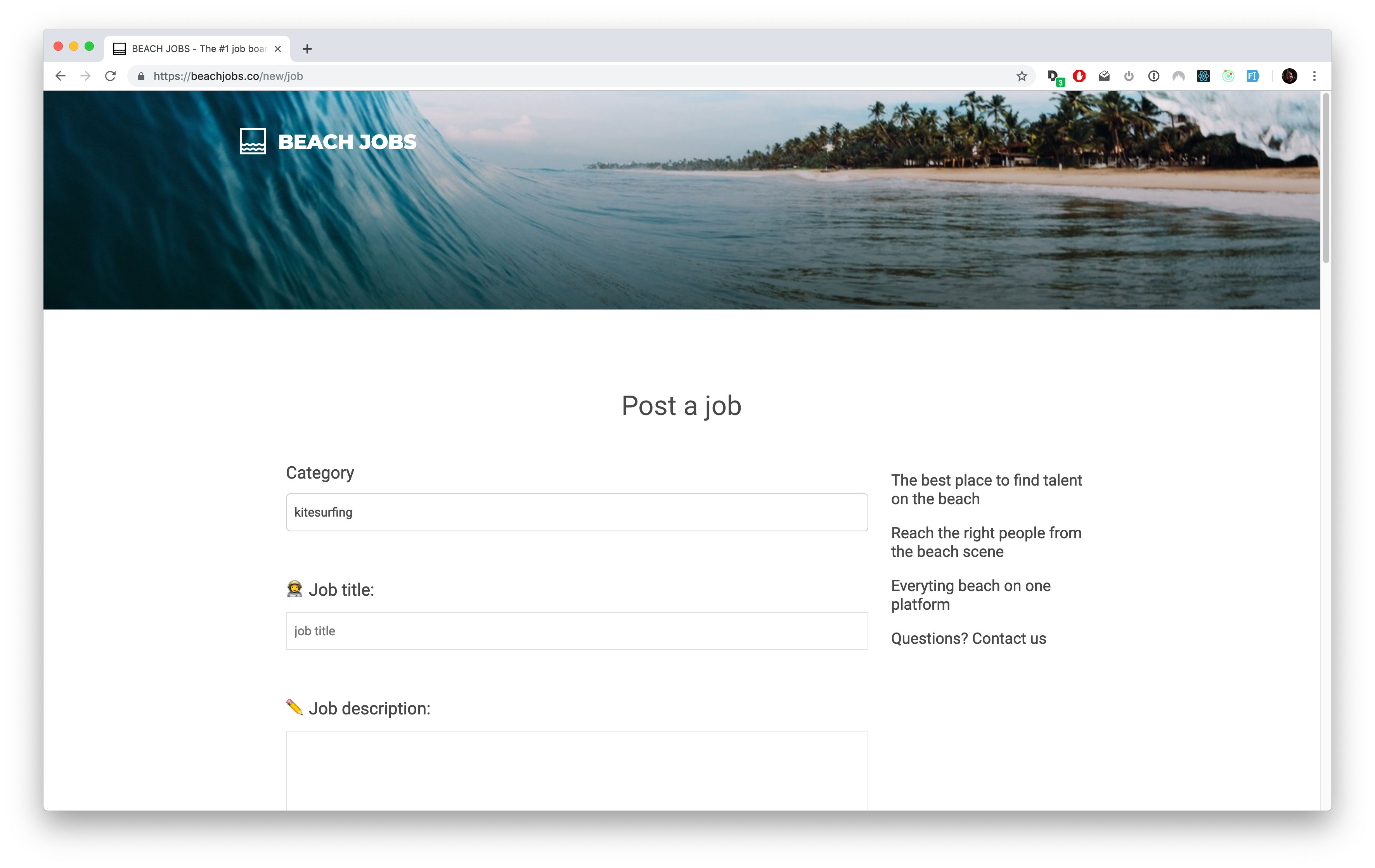Open a new browser tab
Viewport: 1375px width, 868px height.
[307, 48]
